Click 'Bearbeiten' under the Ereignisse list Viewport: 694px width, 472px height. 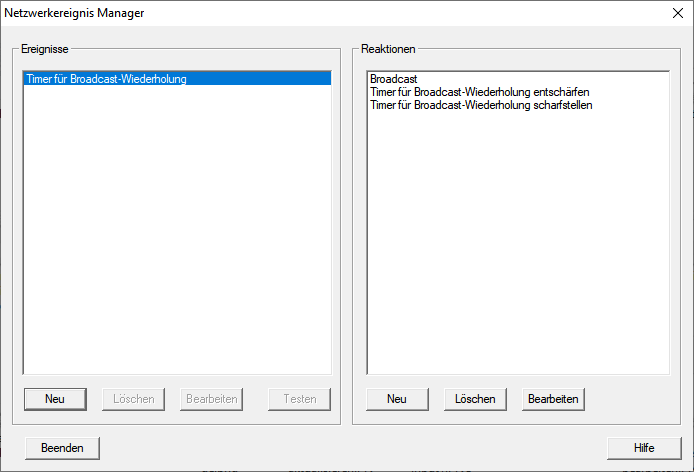tap(211, 399)
